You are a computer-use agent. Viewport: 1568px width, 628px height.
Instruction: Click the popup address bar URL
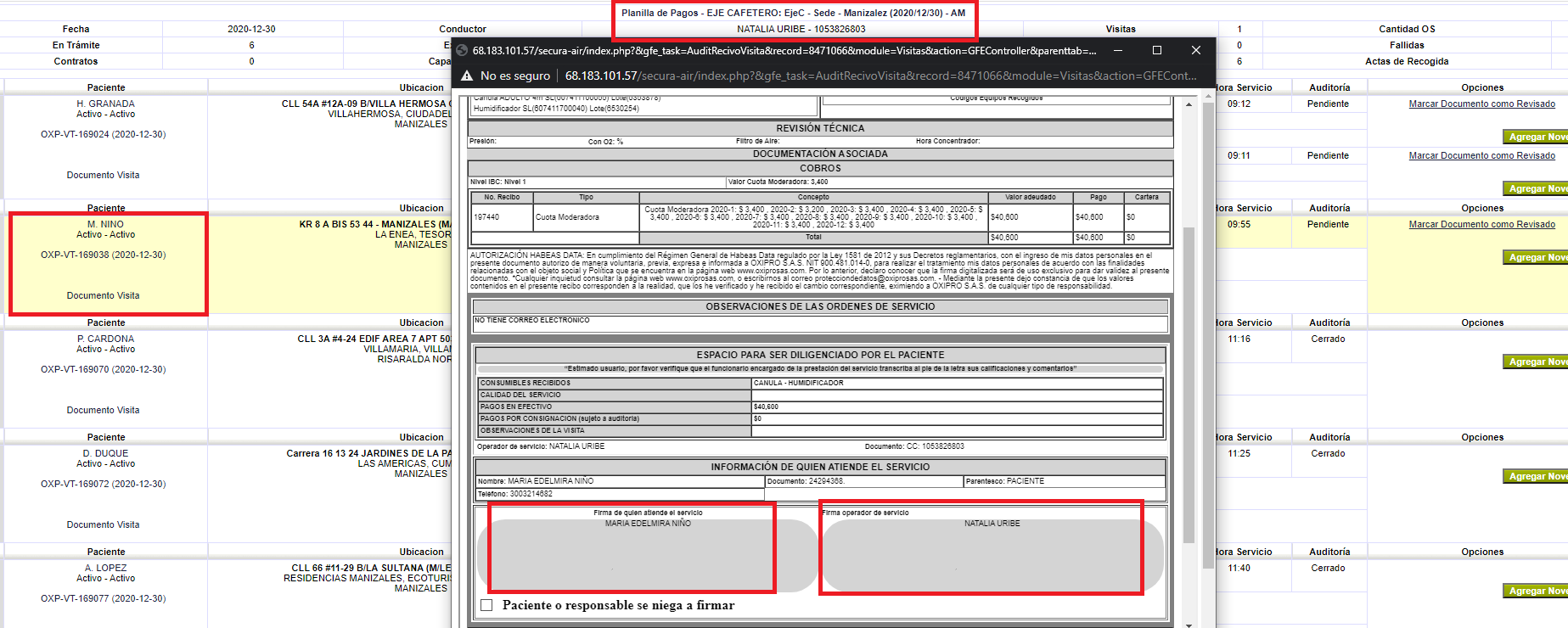pos(881,76)
